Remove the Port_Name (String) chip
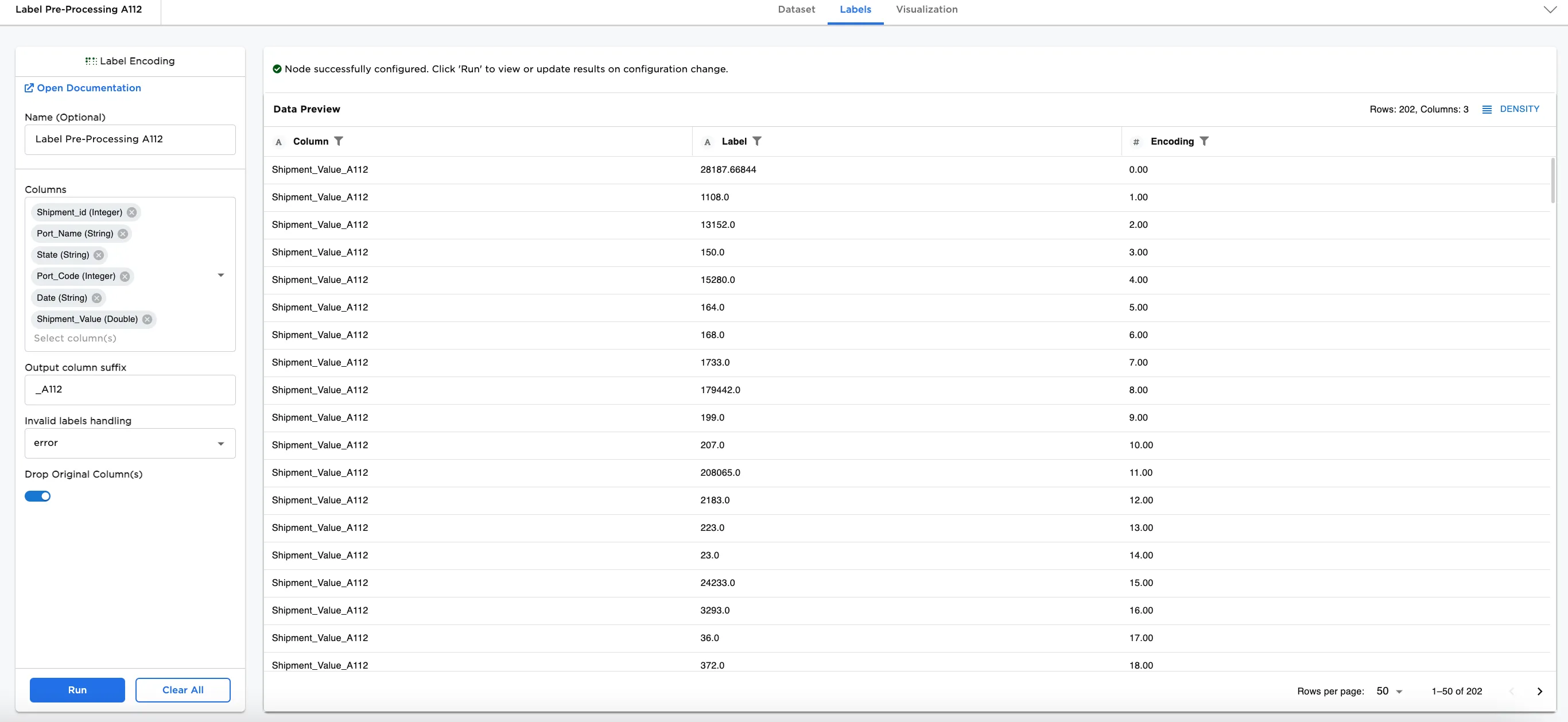Image resolution: width=1568 pixels, height=722 pixels. (x=123, y=234)
